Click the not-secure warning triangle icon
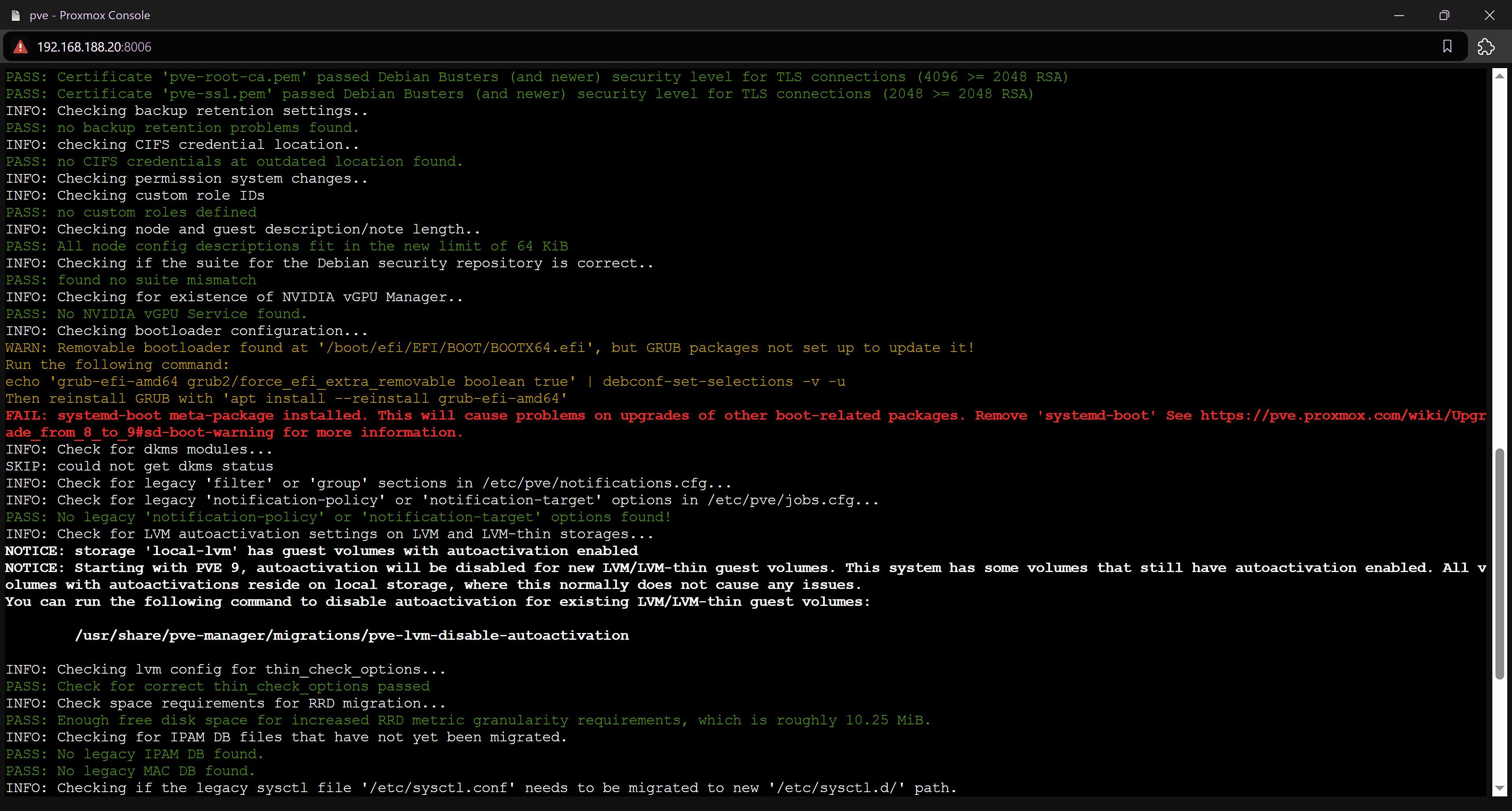1512x811 pixels. pos(20,47)
